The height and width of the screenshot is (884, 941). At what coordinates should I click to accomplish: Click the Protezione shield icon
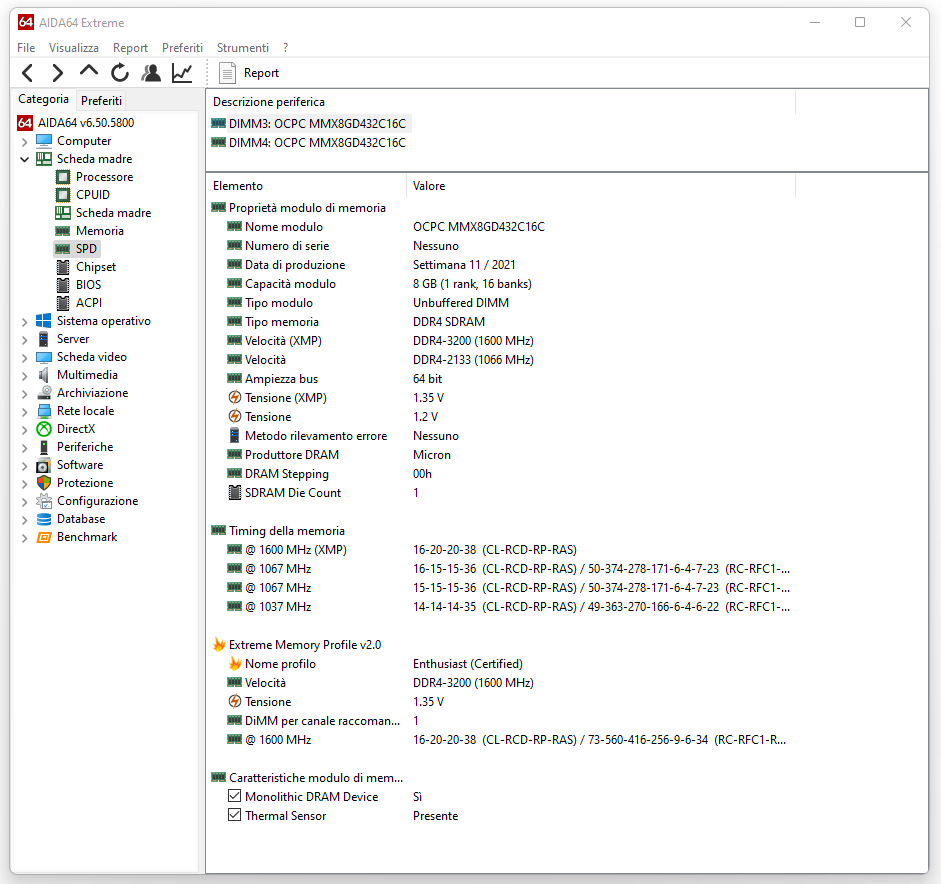pyautogui.click(x=44, y=483)
